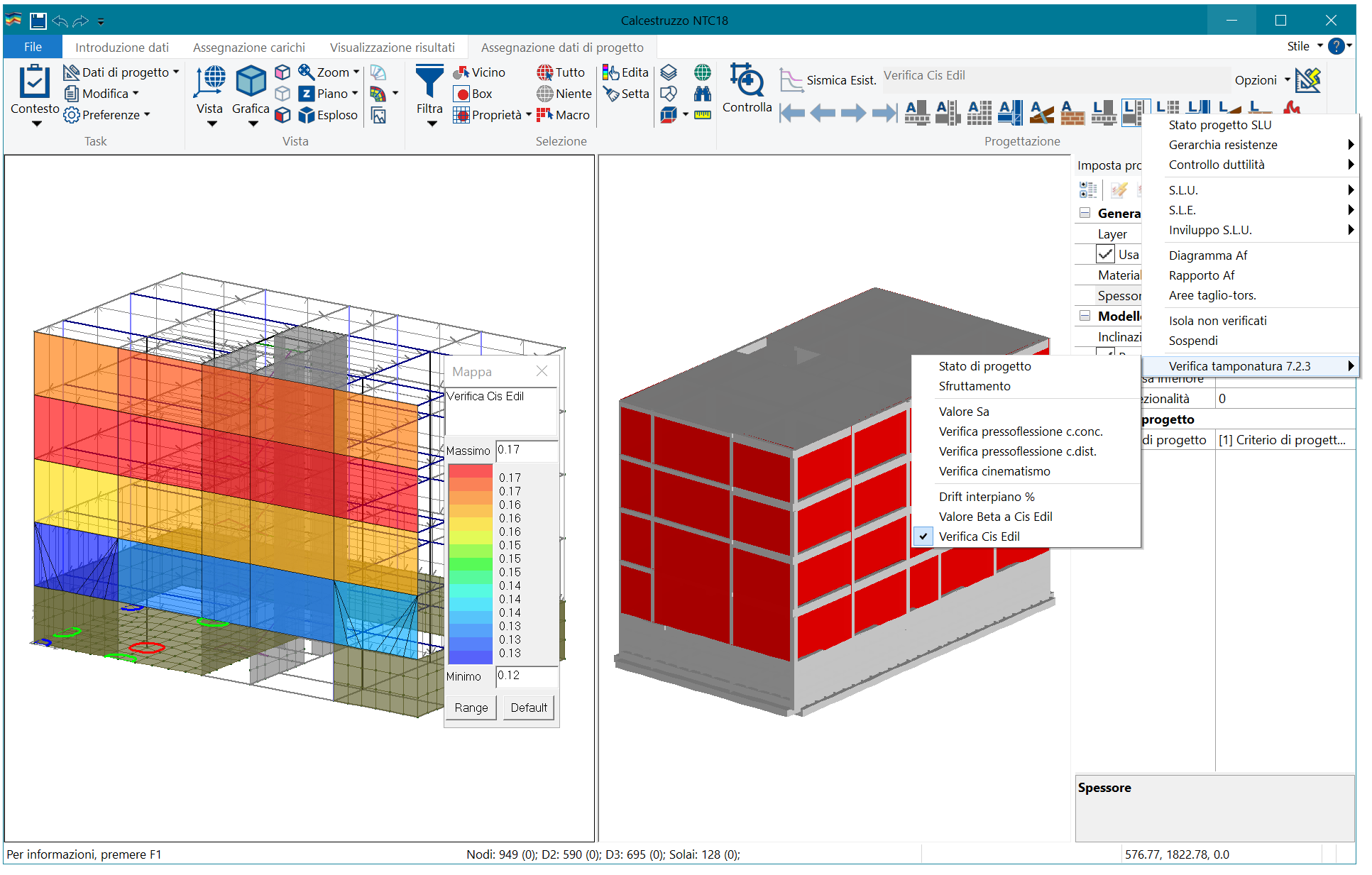Click the undo arrow in title bar

click(x=60, y=21)
